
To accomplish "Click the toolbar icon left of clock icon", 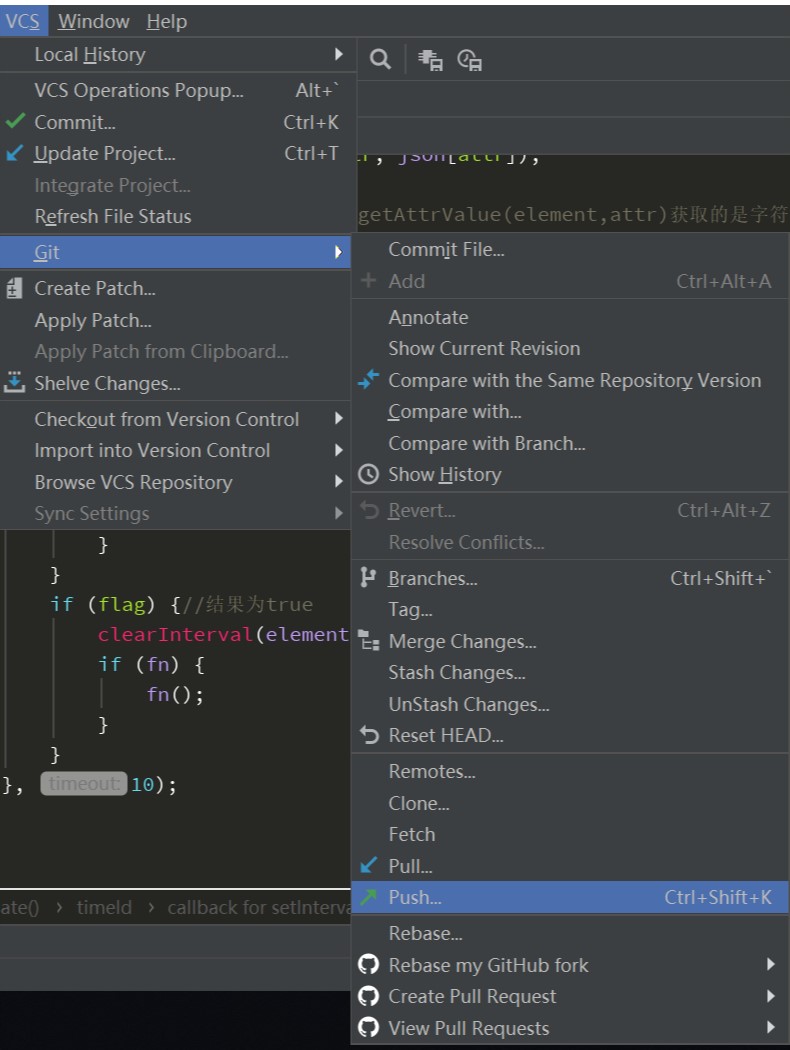I will [x=430, y=60].
